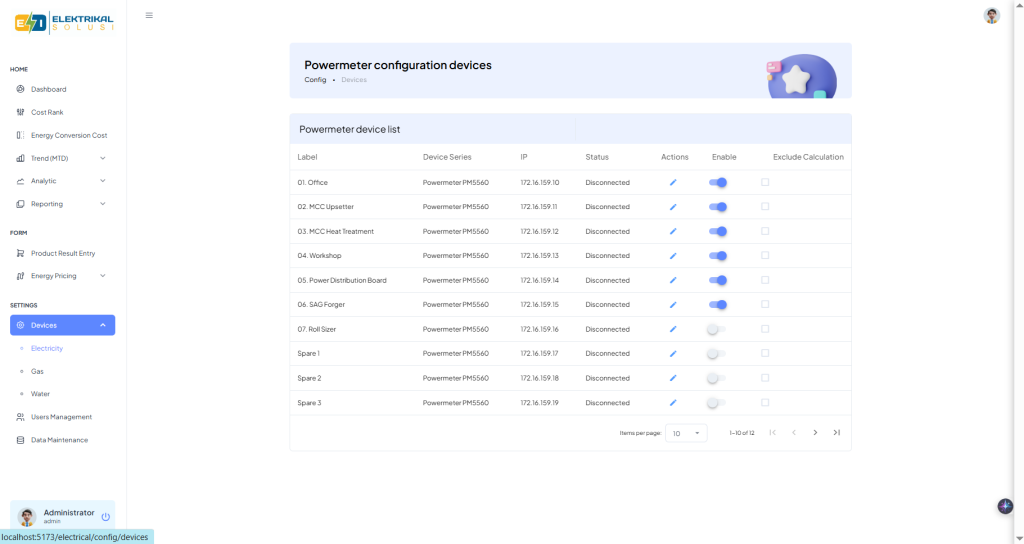Screen dimensions: 1024x544
Task: Open the Items per page dropdown
Action: (686, 433)
